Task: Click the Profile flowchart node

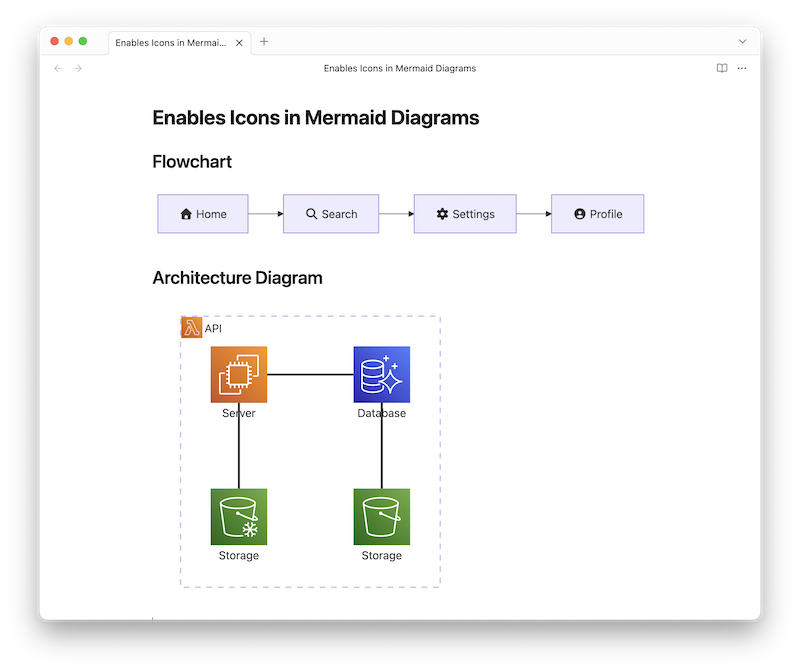Action: click(x=597, y=214)
